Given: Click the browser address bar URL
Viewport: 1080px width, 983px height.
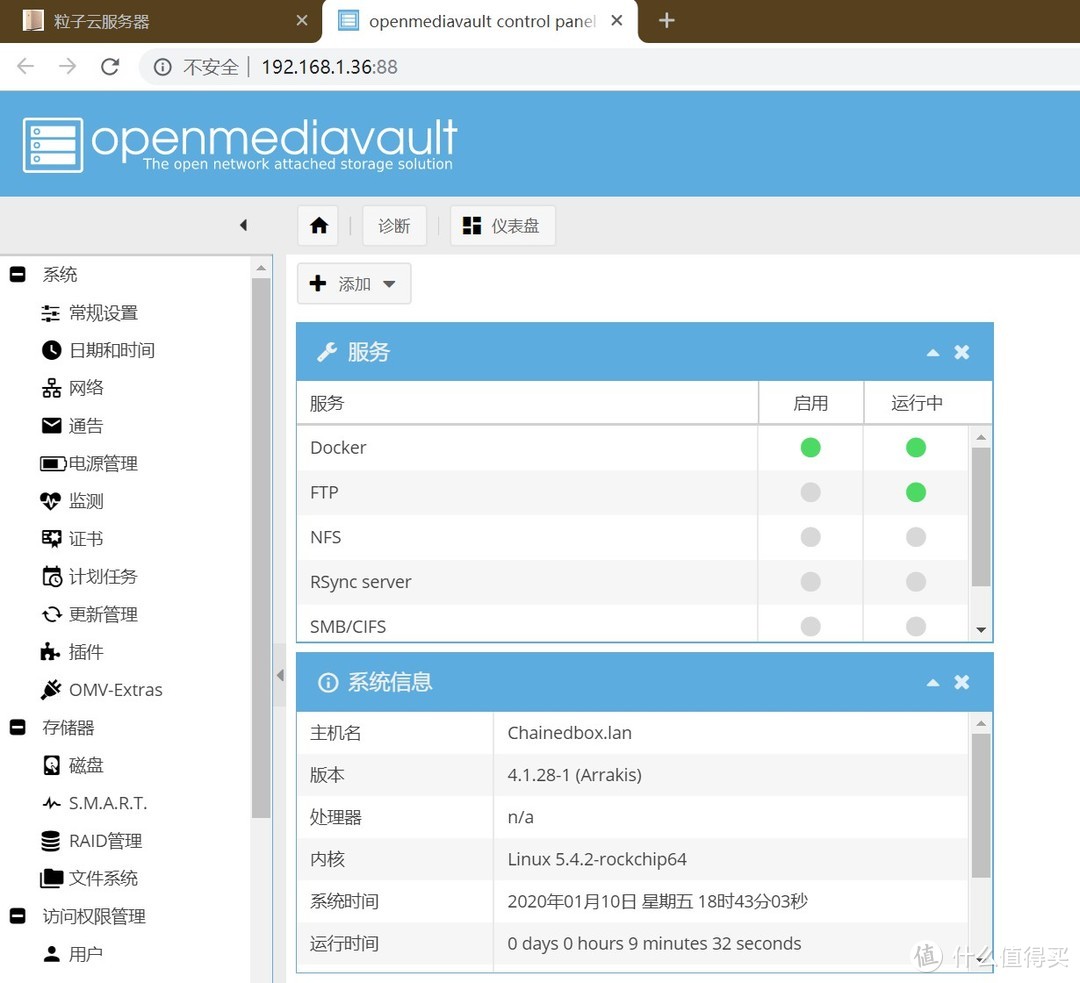Looking at the screenshot, I should coord(329,67).
